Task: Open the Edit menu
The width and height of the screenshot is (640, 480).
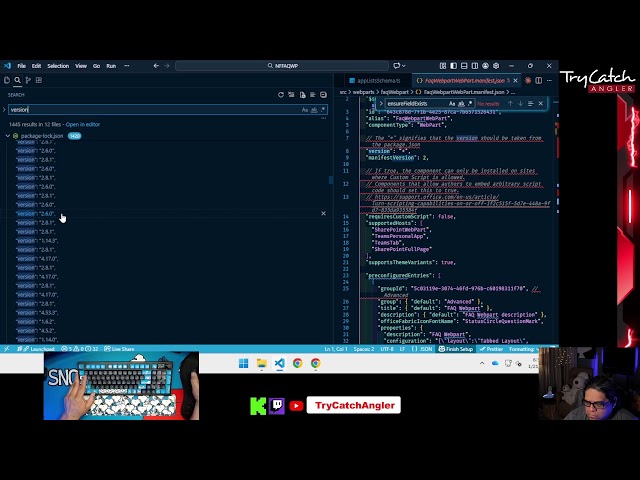Action: click(36, 66)
